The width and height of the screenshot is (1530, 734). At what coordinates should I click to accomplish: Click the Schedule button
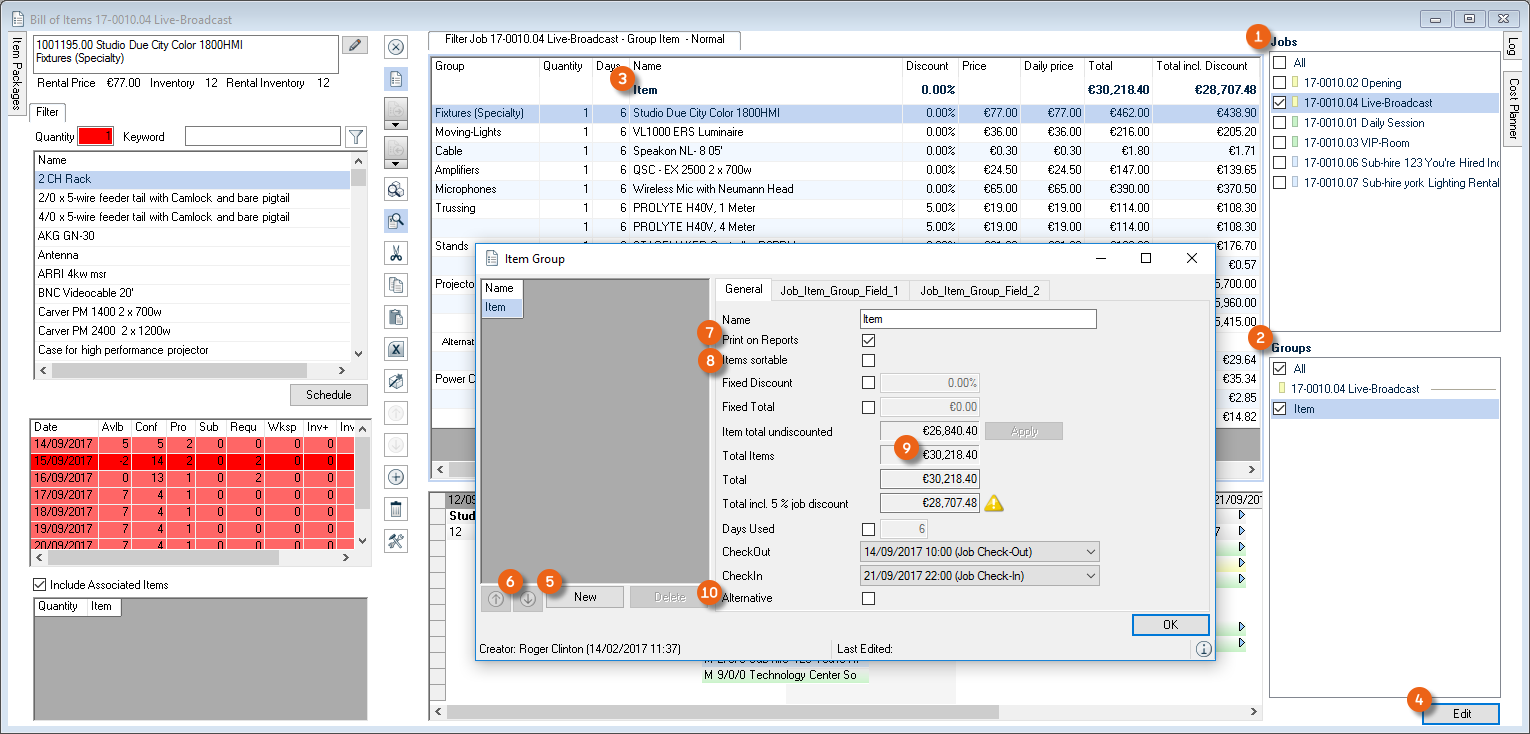tap(328, 395)
